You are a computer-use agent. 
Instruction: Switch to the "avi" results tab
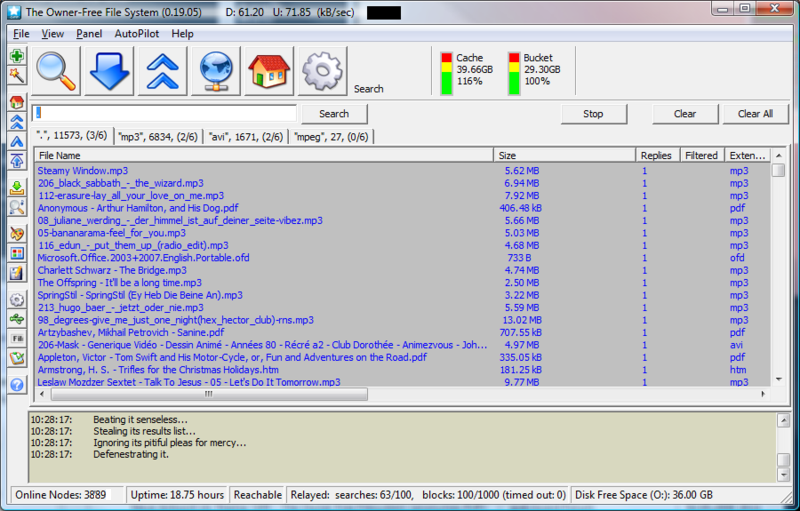coord(247,136)
